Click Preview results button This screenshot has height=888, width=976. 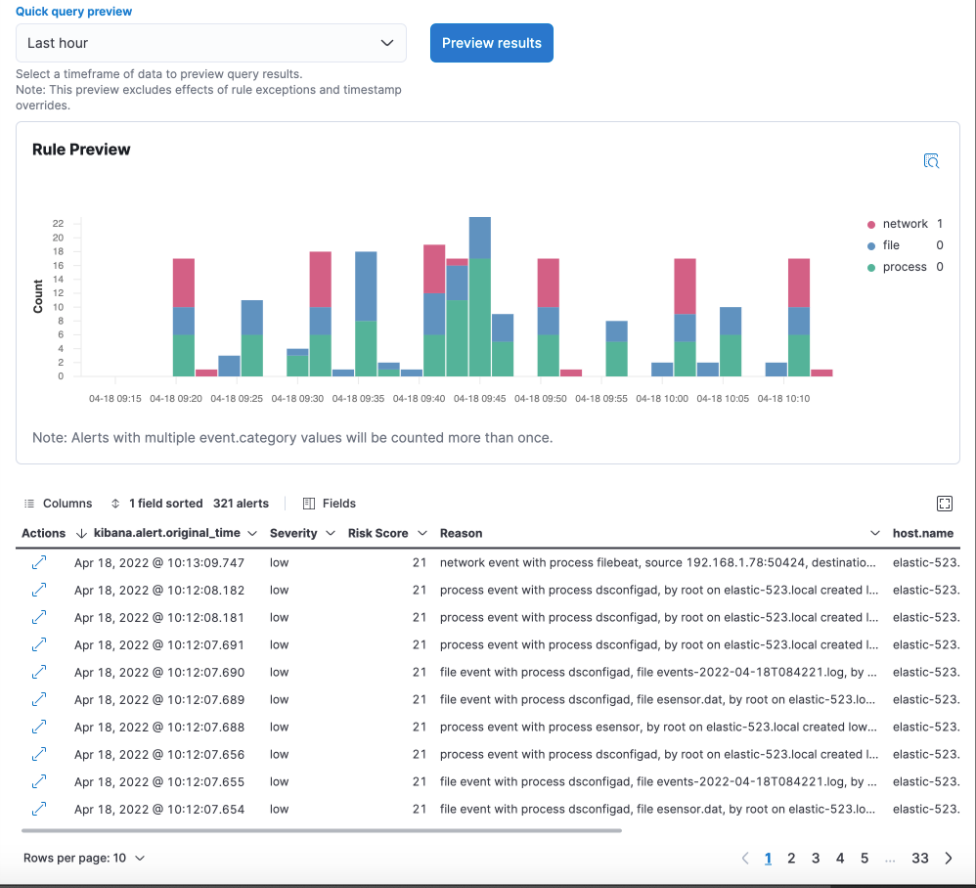click(491, 43)
